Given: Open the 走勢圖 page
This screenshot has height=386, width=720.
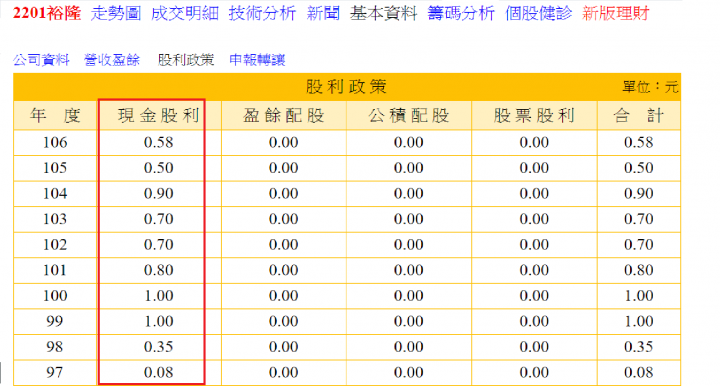Looking at the screenshot, I should (x=116, y=13).
